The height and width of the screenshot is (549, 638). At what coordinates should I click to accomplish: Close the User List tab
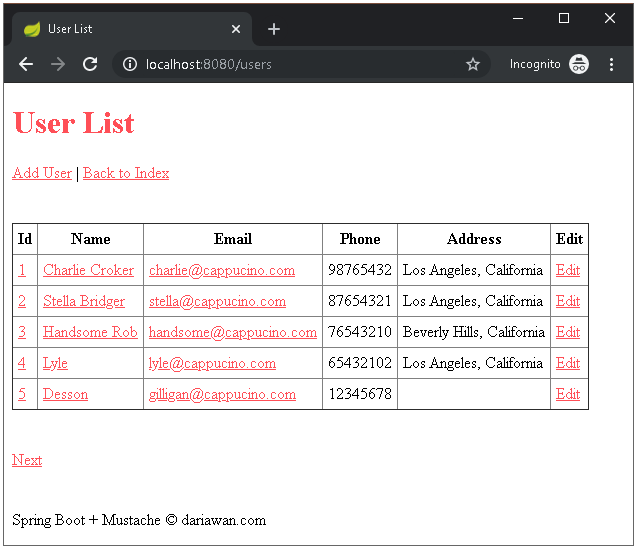[236, 29]
